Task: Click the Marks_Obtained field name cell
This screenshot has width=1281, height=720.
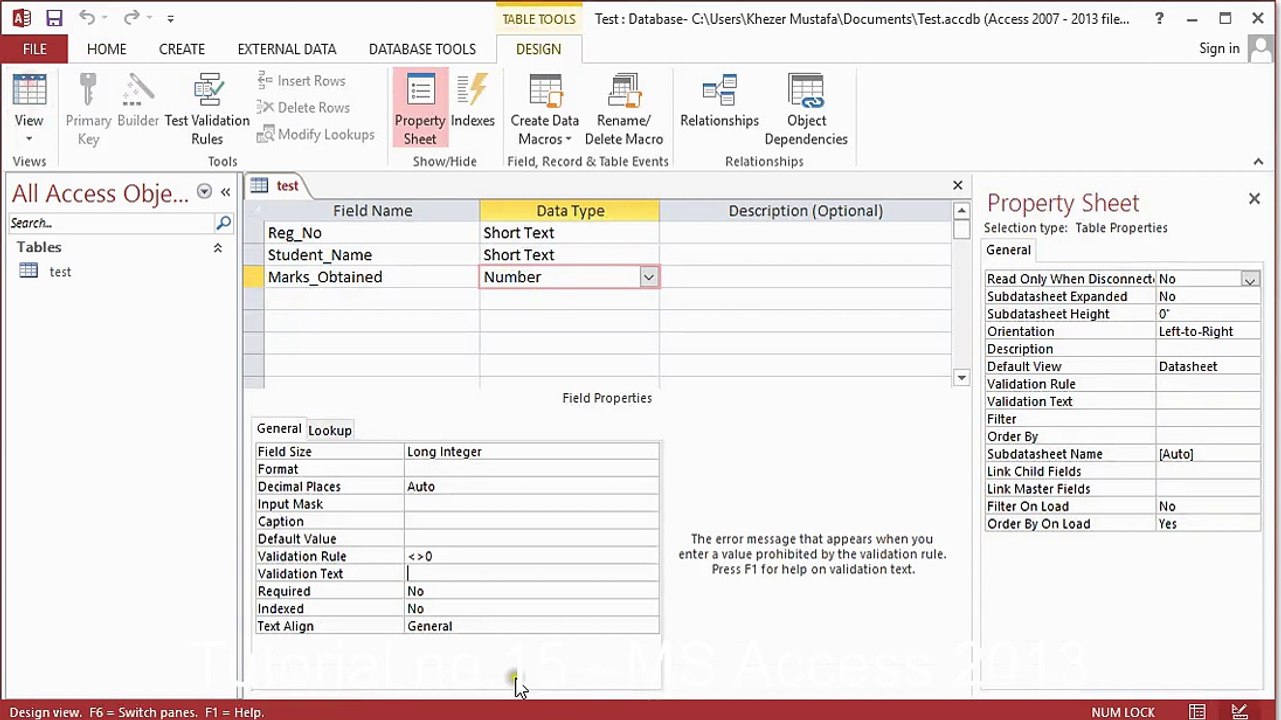Action: (x=372, y=277)
